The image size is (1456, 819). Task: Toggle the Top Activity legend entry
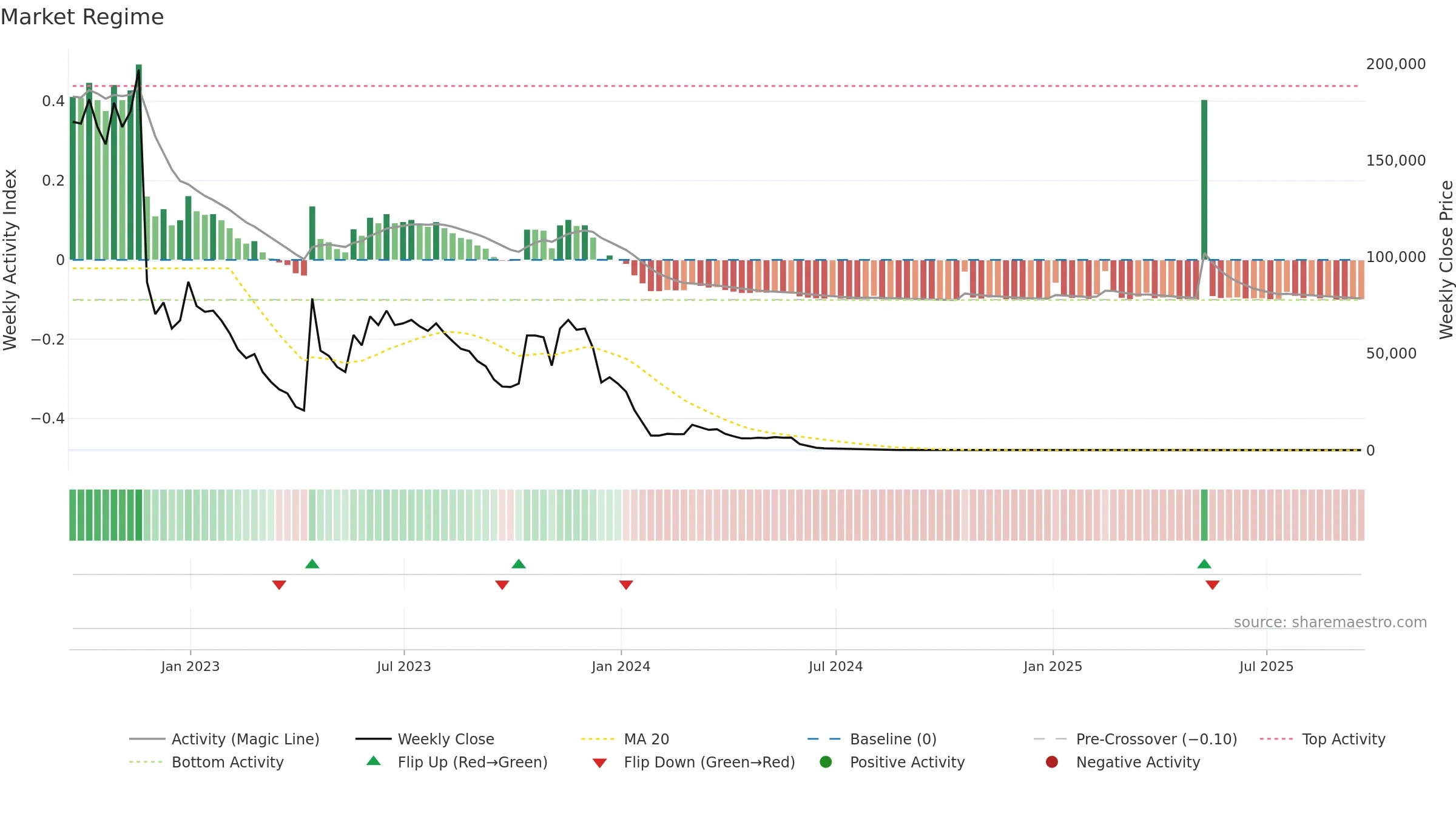point(1323,739)
